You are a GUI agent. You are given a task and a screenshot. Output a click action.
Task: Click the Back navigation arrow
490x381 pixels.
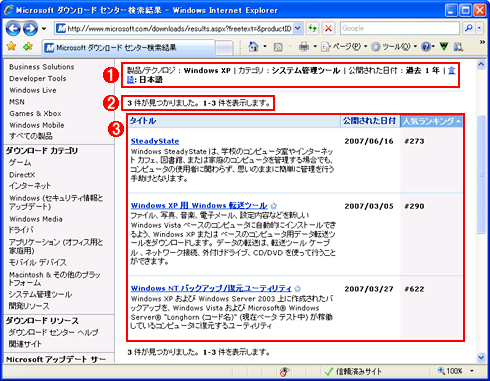coord(13,29)
